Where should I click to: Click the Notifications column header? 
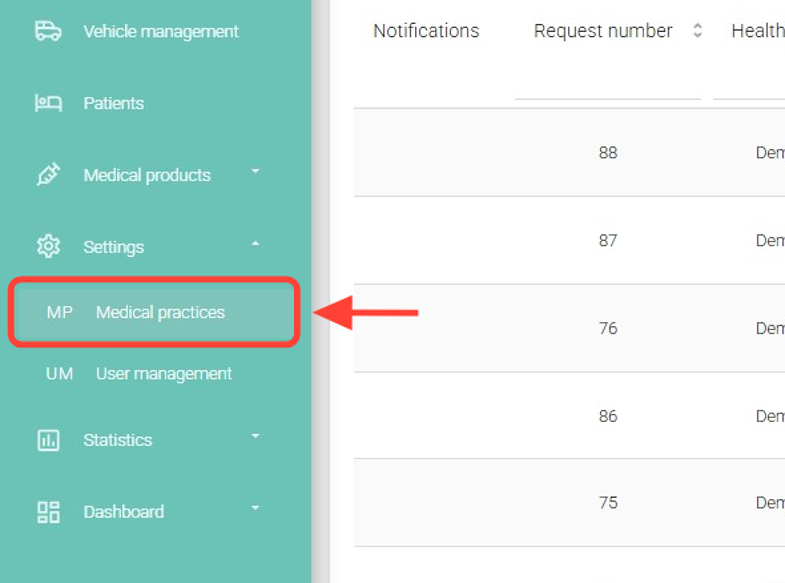426,31
